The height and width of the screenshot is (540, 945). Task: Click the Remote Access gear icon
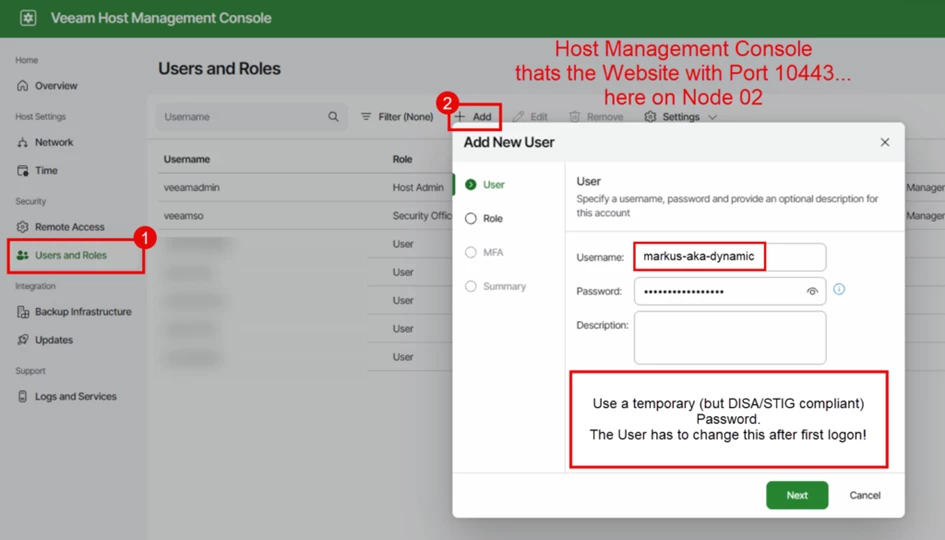pyautogui.click(x=22, y=227)
